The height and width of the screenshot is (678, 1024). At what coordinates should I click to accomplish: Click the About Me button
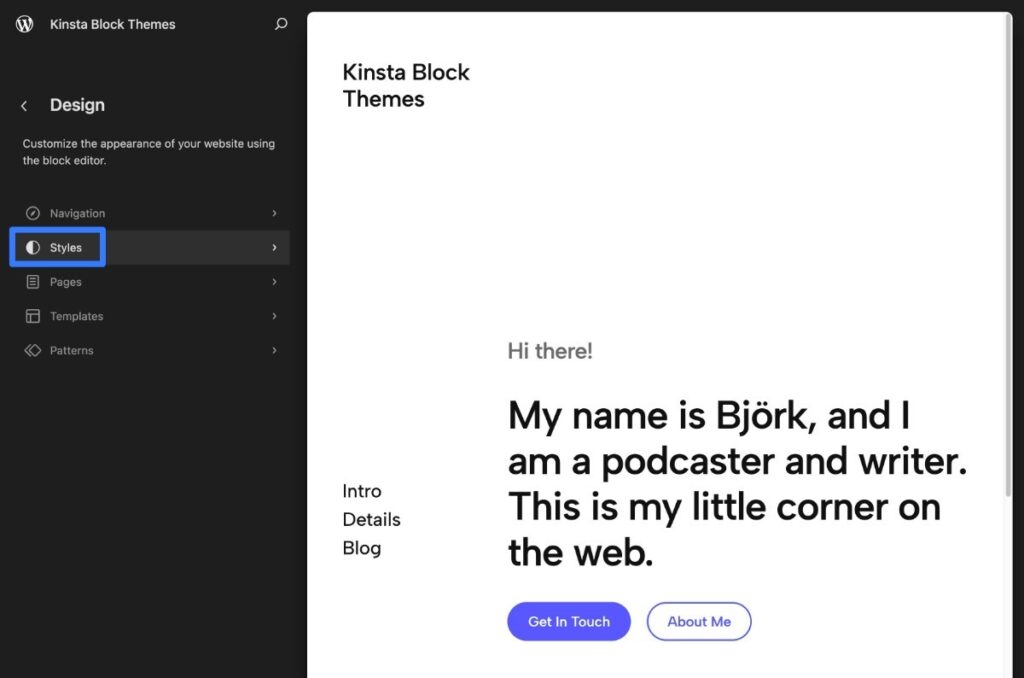[x=699, y=621]
